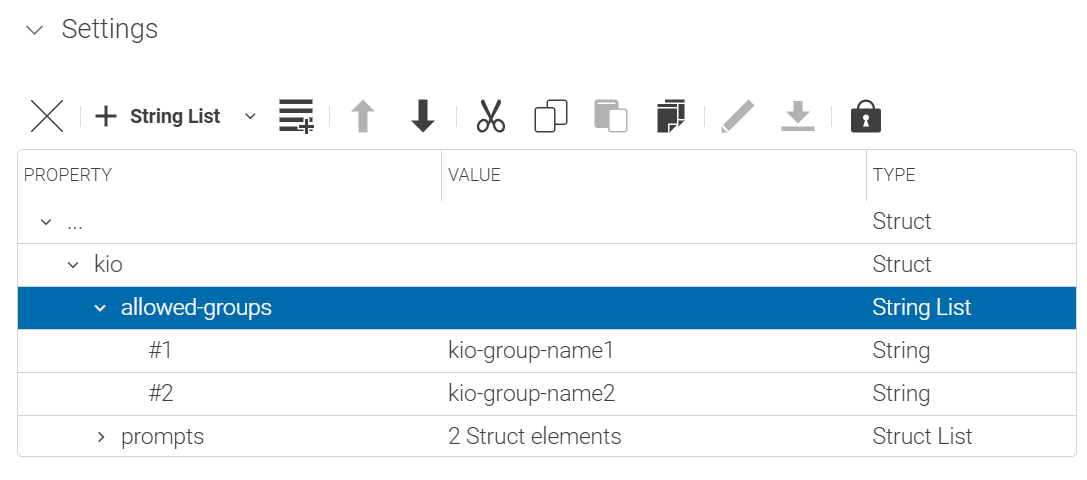Select the #2 string list row
This screenshot has width=1087, height=480.
(x=160, y=394)
